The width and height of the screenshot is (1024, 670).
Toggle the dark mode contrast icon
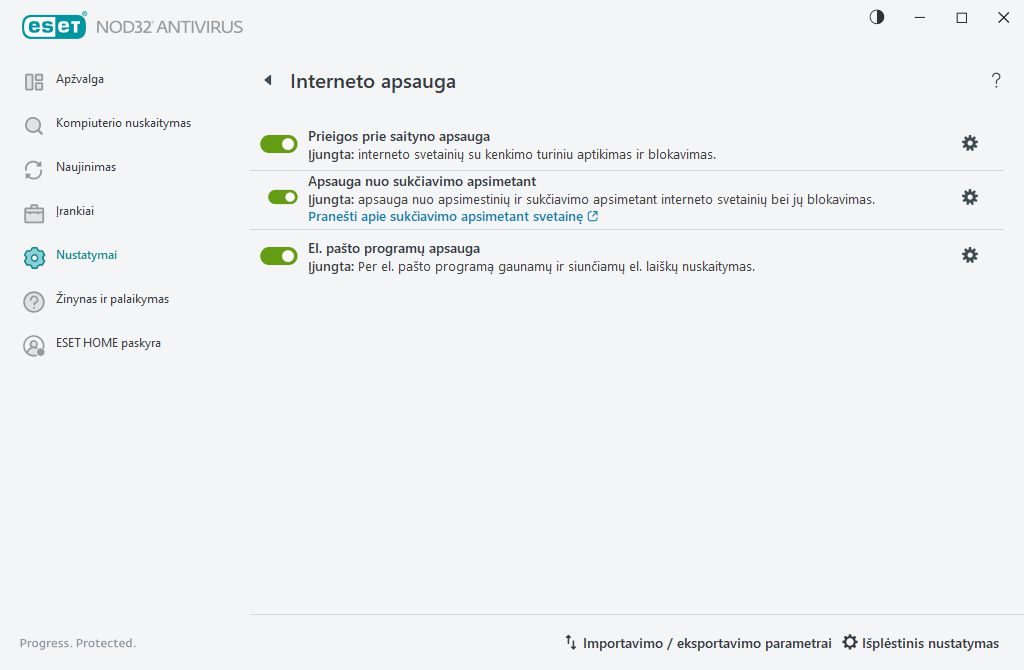coord(876,17)
